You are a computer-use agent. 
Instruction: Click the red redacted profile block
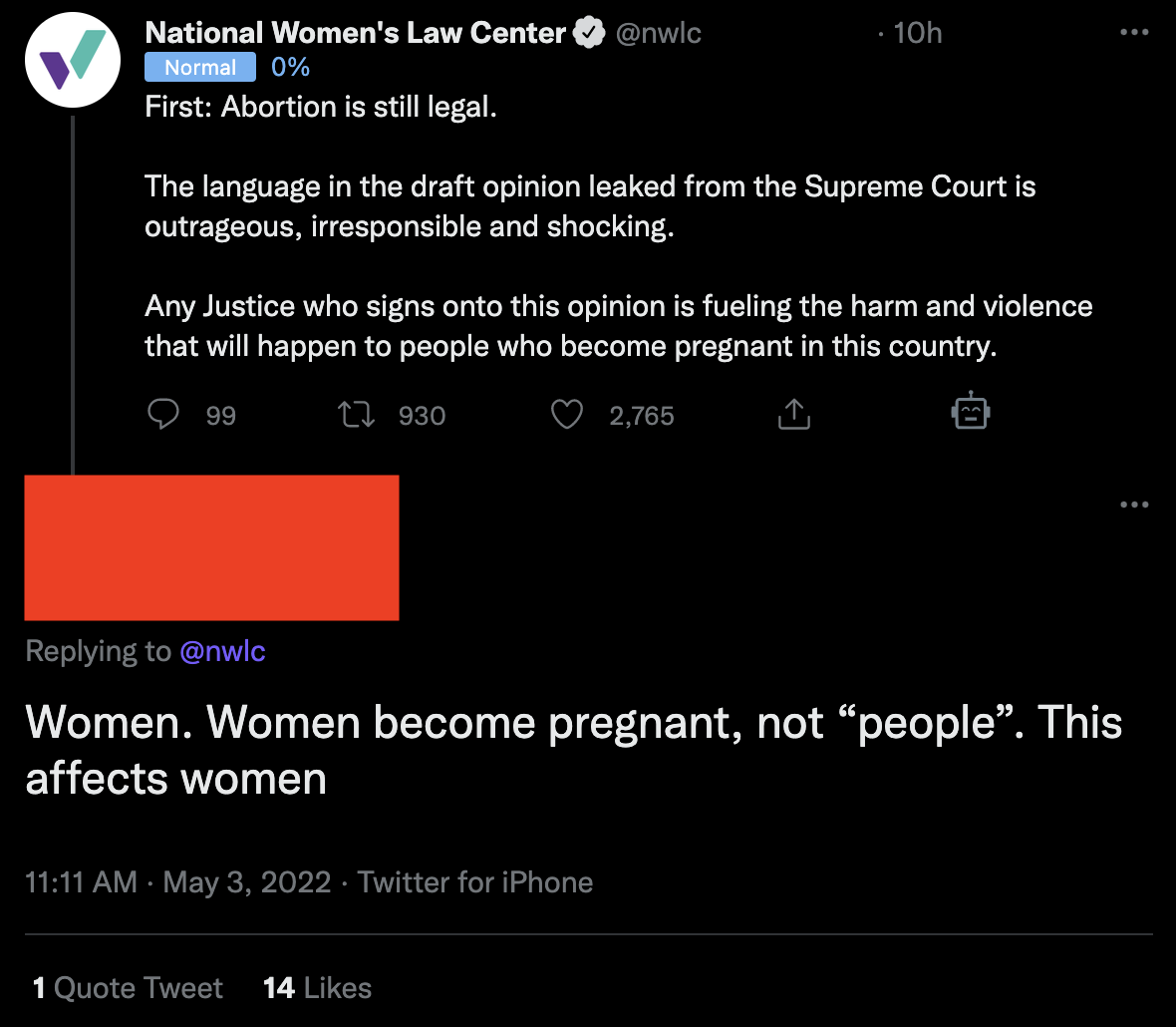[211, 547]
